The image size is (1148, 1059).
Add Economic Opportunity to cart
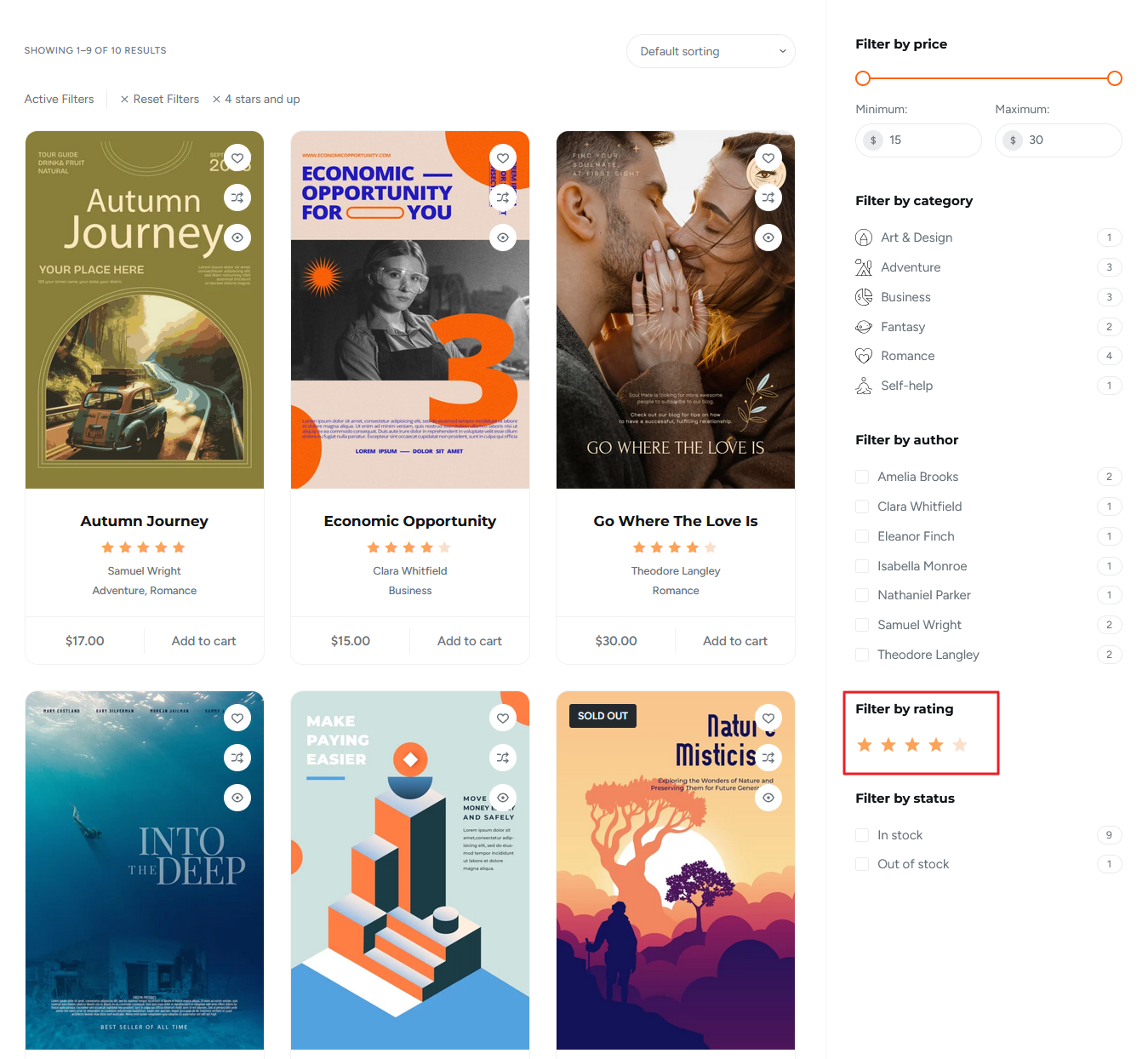point(469,641)
